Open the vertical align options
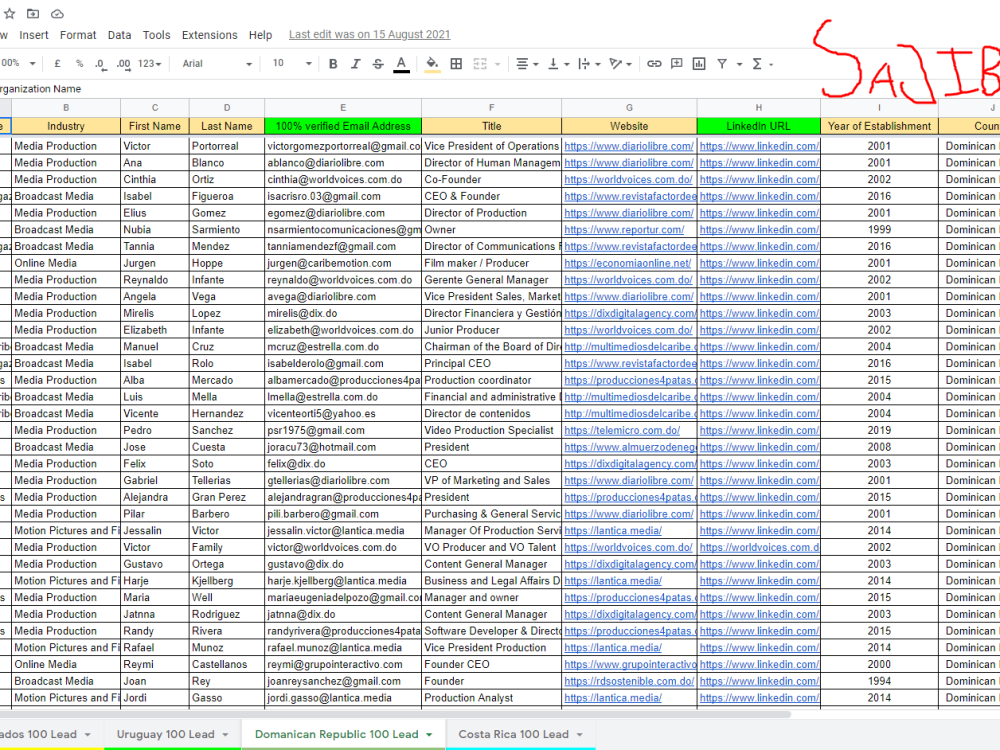 point(558,64)
